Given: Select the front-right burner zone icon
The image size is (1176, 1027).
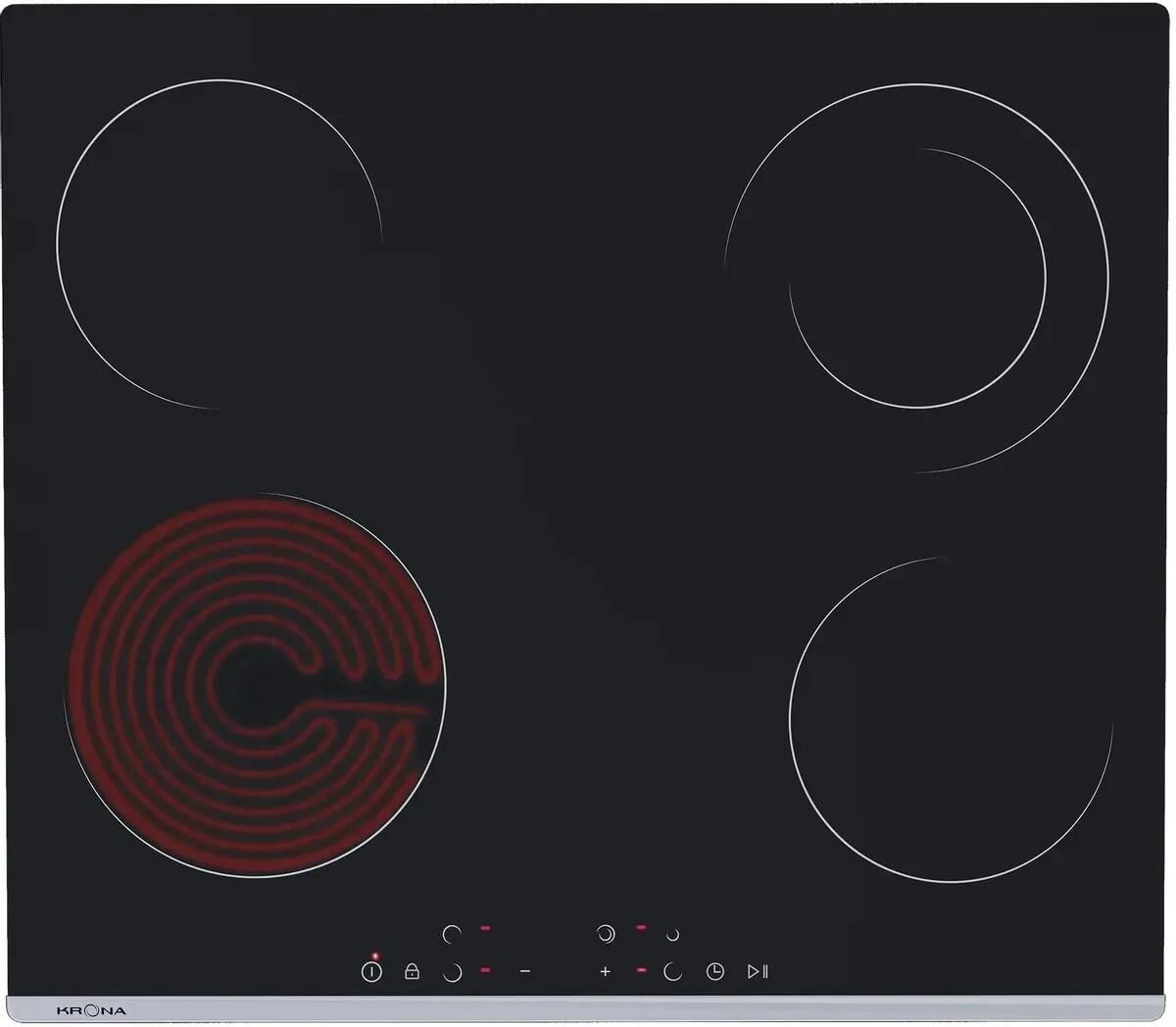Looking at the screenshot, I should (672, 971).
